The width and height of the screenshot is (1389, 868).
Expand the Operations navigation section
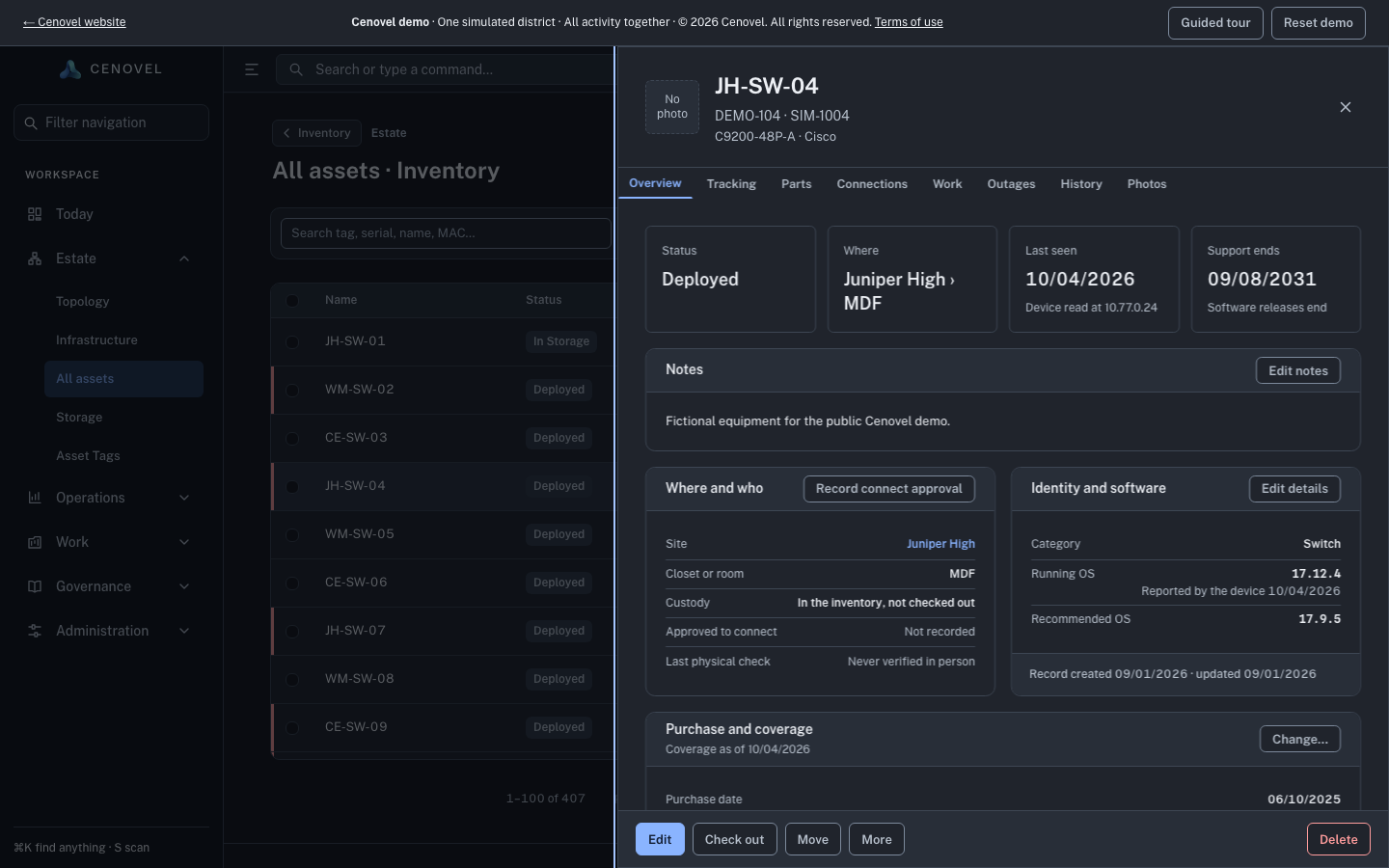(x=184, y=498)
